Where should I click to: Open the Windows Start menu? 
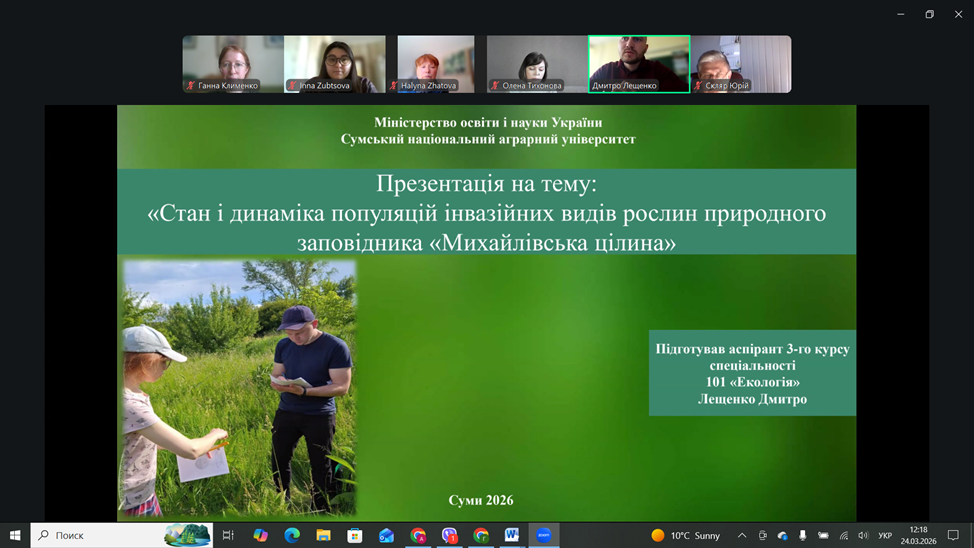tap(15, 535)
